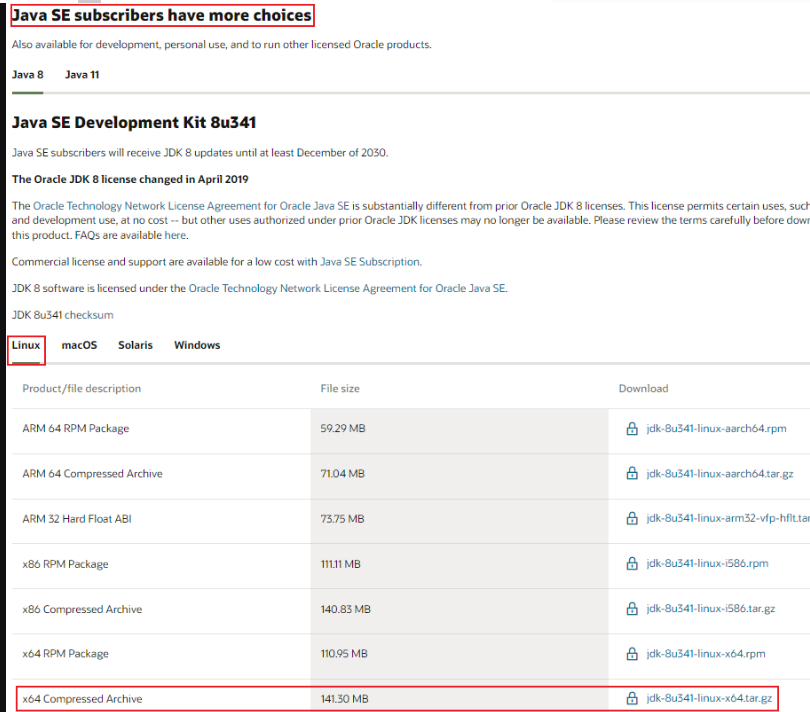This screenshot has width=810, height=712.
Task: Download jdk-8u341-linux-i586.rpm
Action: pos(707,563)
